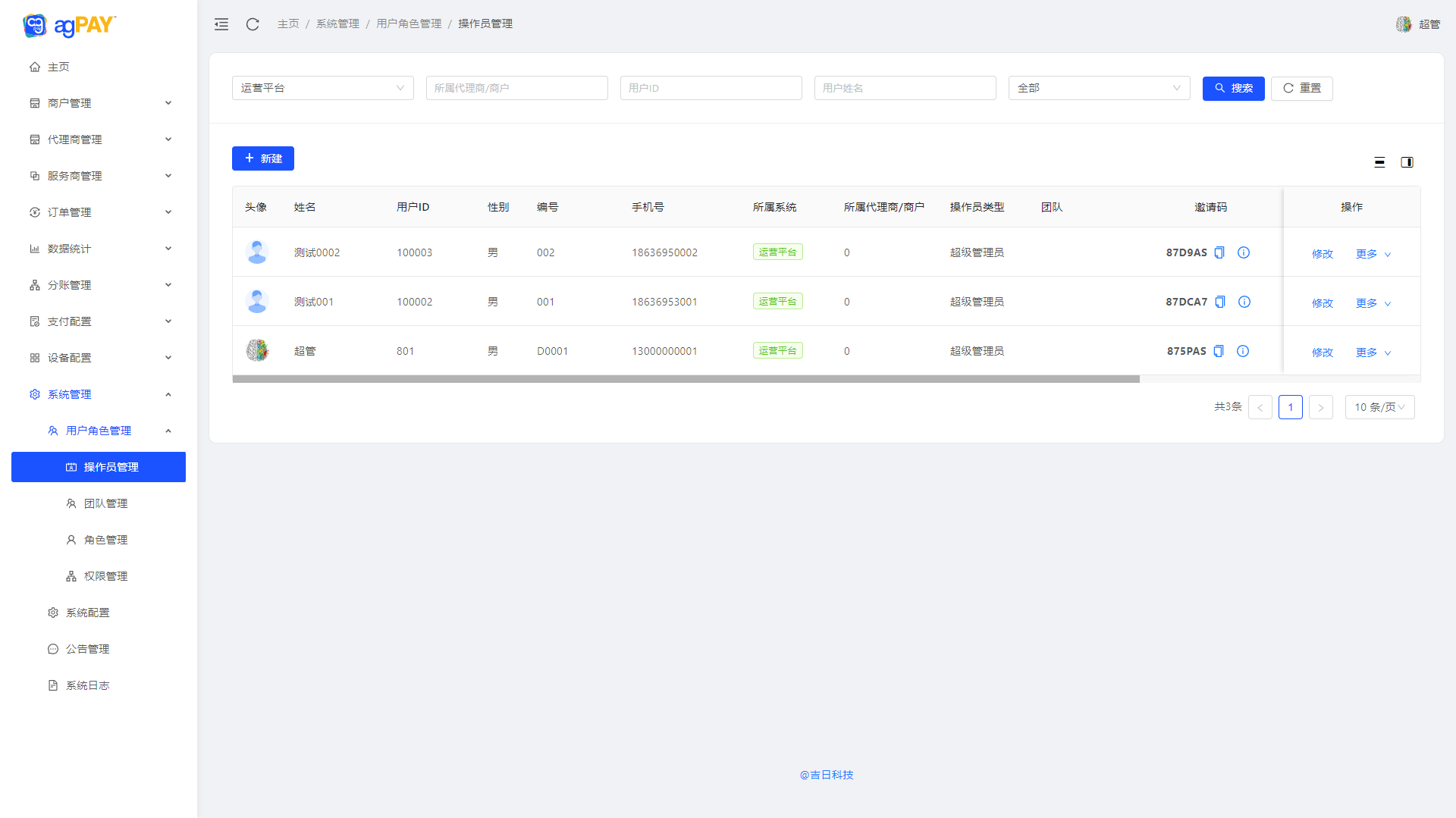View info for invite code 87DCA7
The image size is (1456, 818).
1244,302
